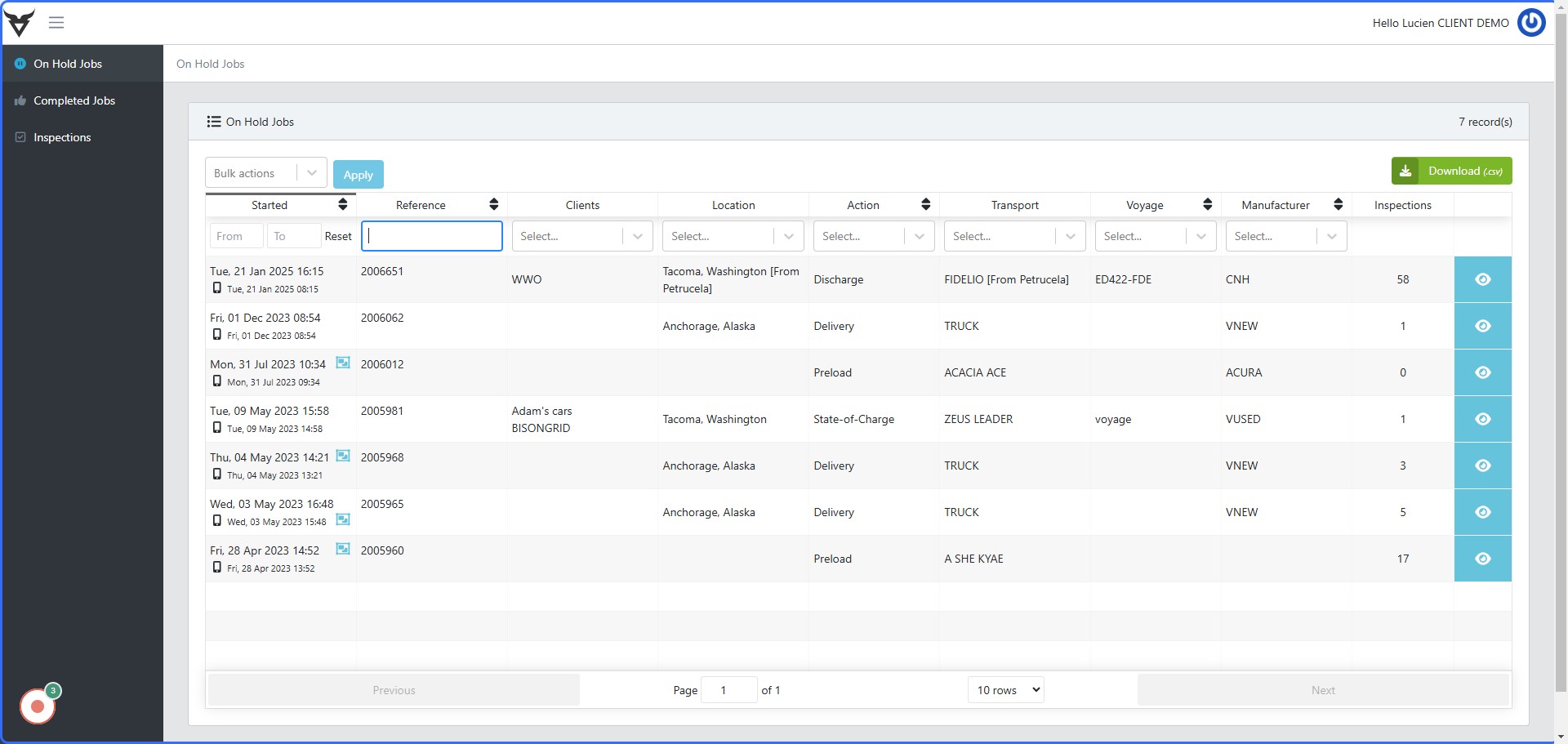Screen dimensions: 1568x744
Task: Click the On Hold Jobs breadcrumb
Action: coord(211,64)
